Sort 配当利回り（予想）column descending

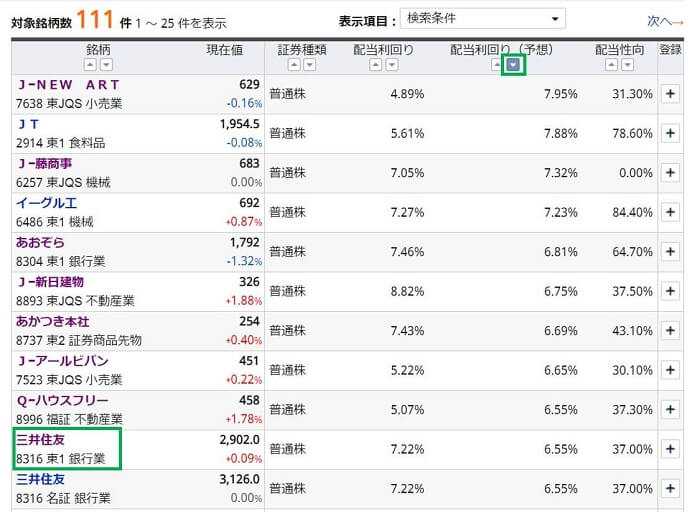coord(513,65)
